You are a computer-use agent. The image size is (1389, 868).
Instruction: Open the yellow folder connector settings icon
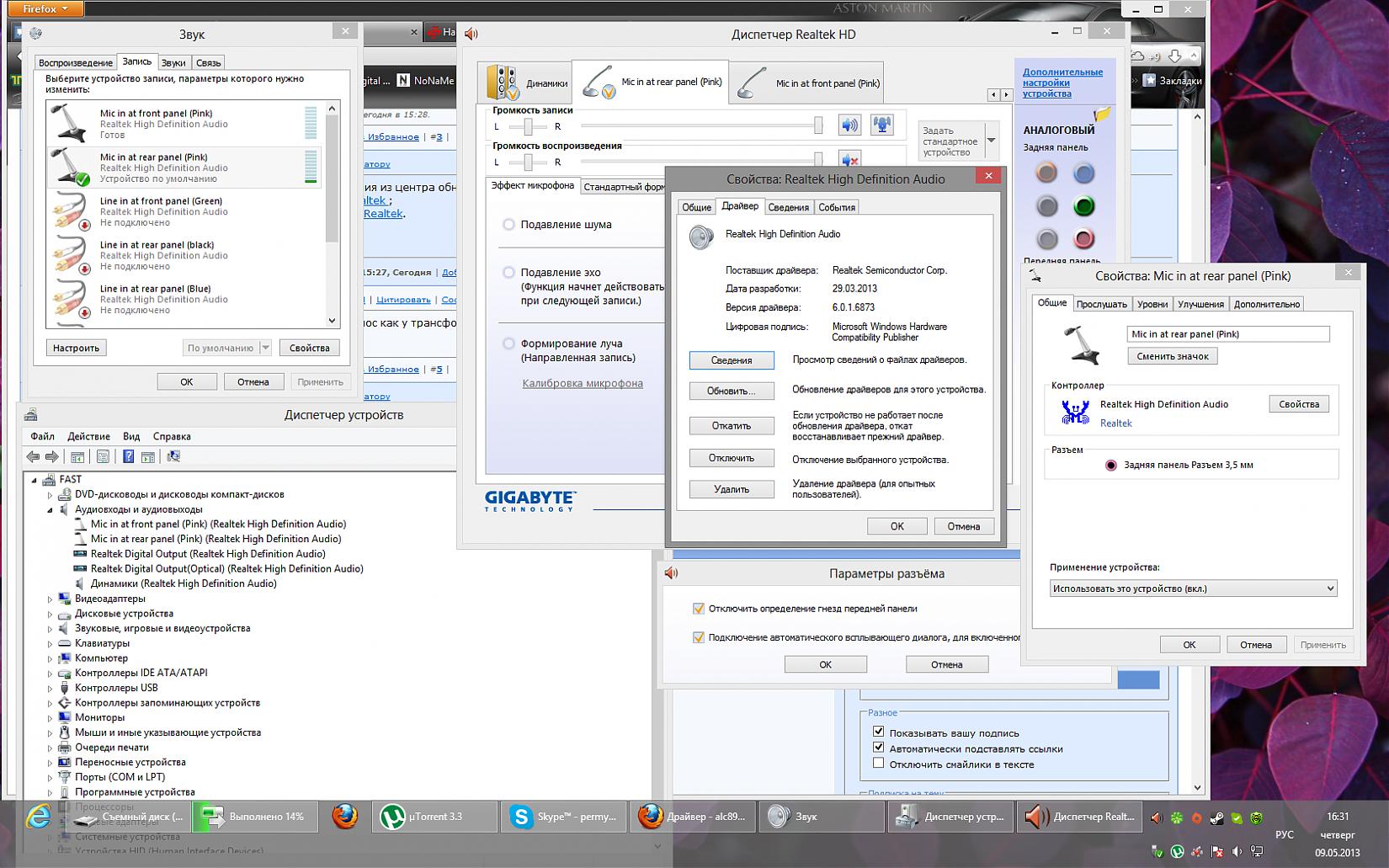(x=1102, y=114)
